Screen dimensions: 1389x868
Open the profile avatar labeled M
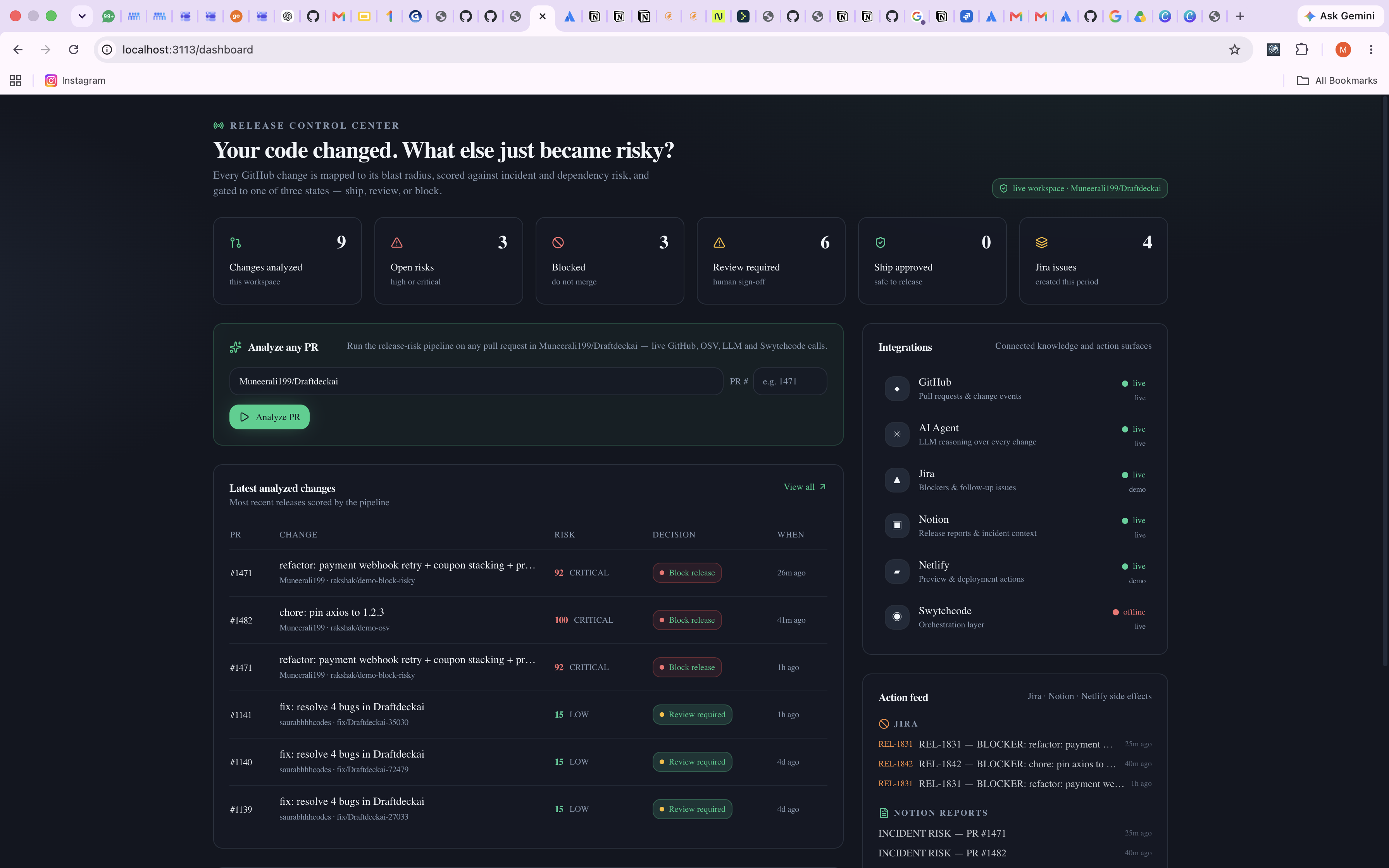[1343, 50]
